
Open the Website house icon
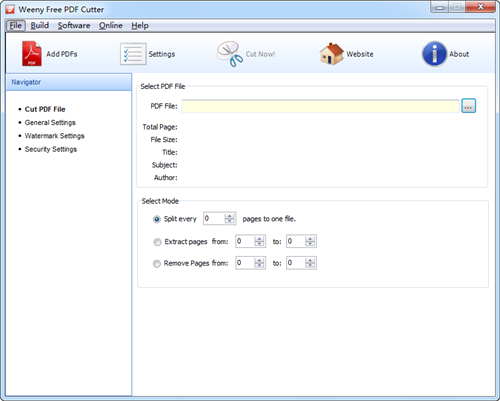coord(331,54)
